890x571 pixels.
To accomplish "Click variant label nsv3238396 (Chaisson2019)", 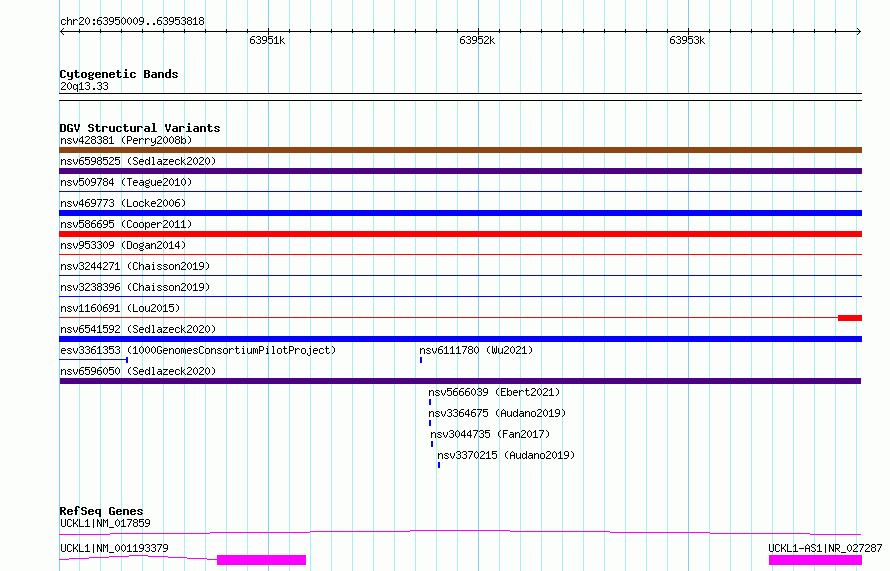I will pyautogui.click(x=135, y=287).
